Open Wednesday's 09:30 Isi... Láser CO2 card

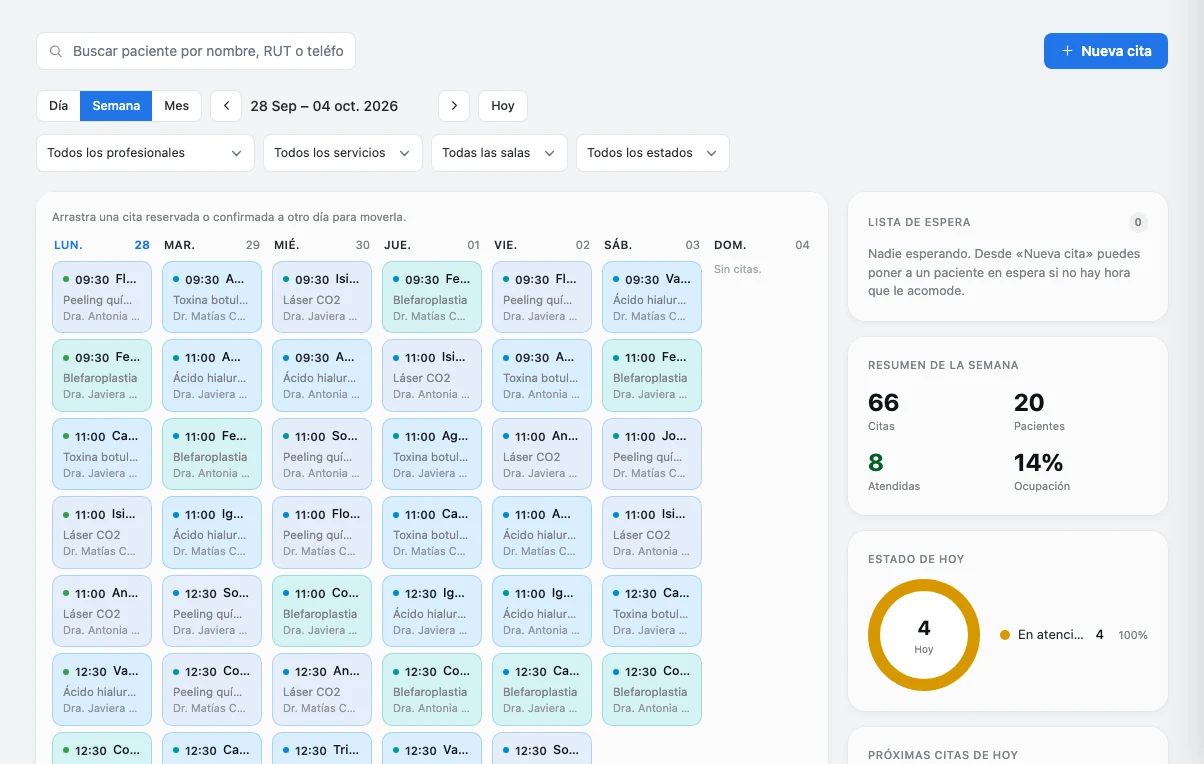(x=322, y=297)
